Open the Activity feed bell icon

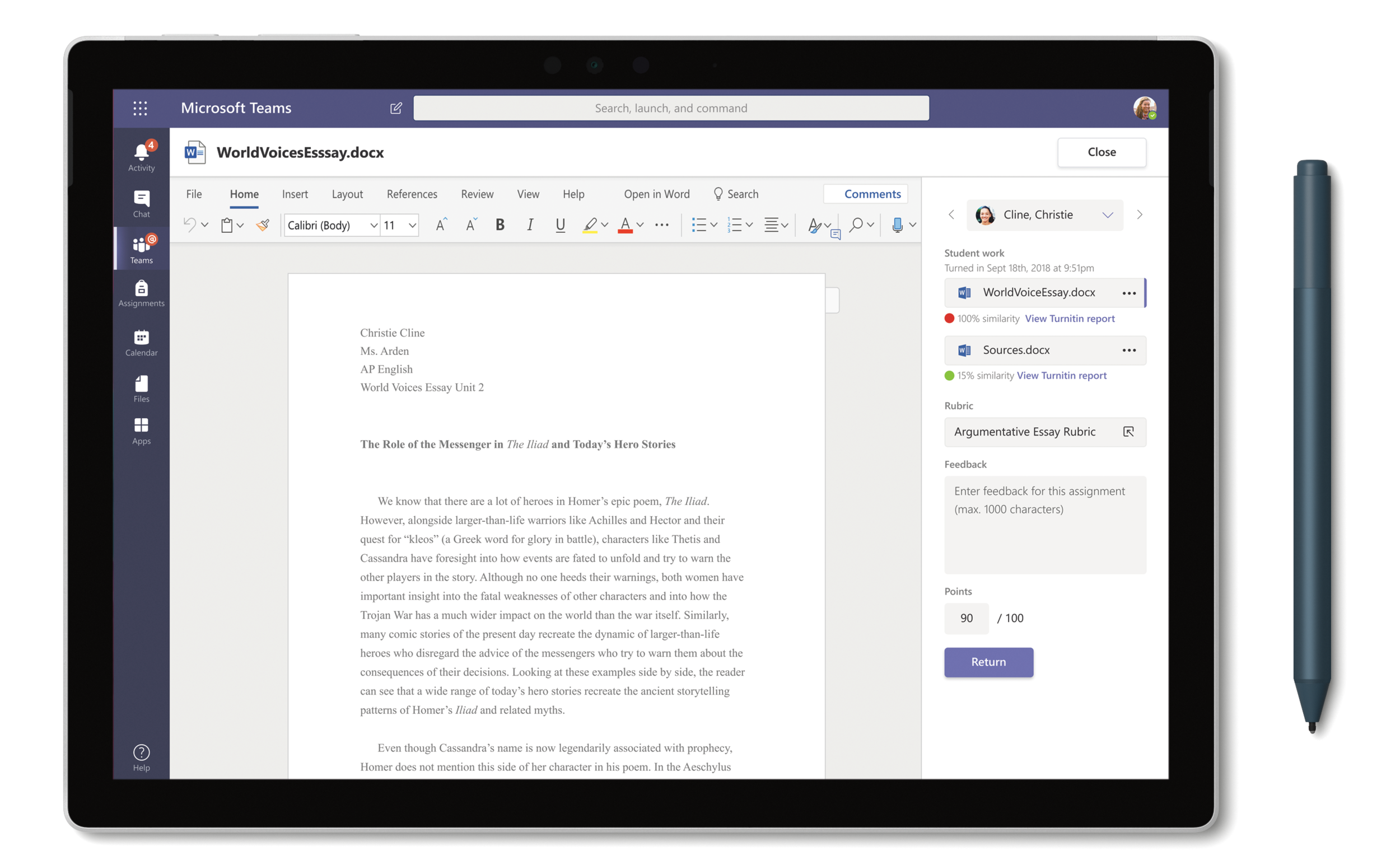tap(141, 155)
